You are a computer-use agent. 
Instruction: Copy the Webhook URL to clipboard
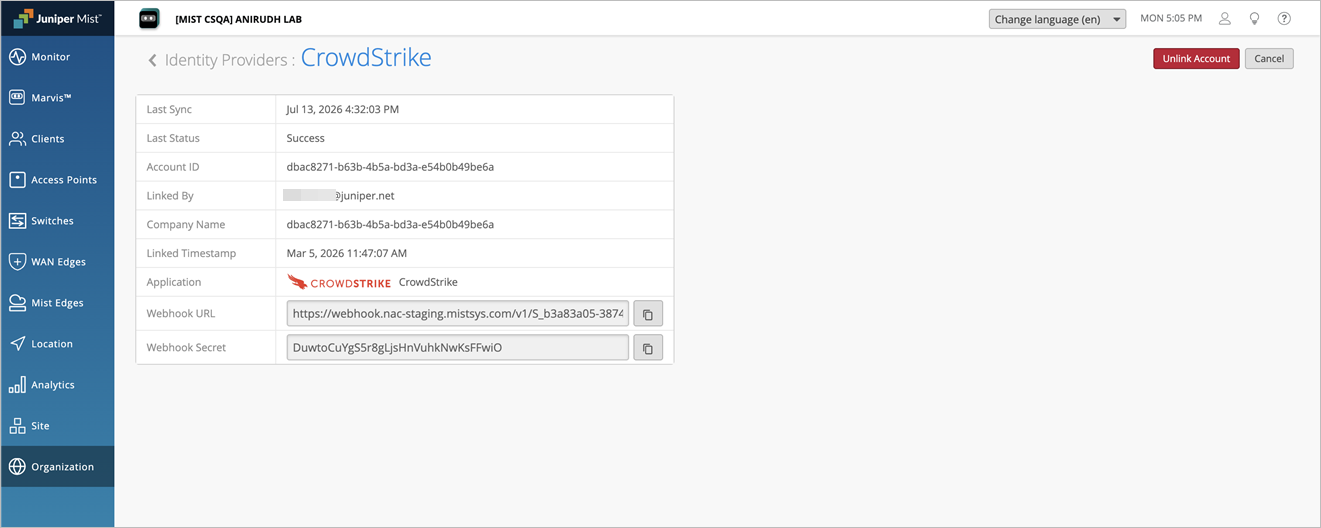pos(648,314)
